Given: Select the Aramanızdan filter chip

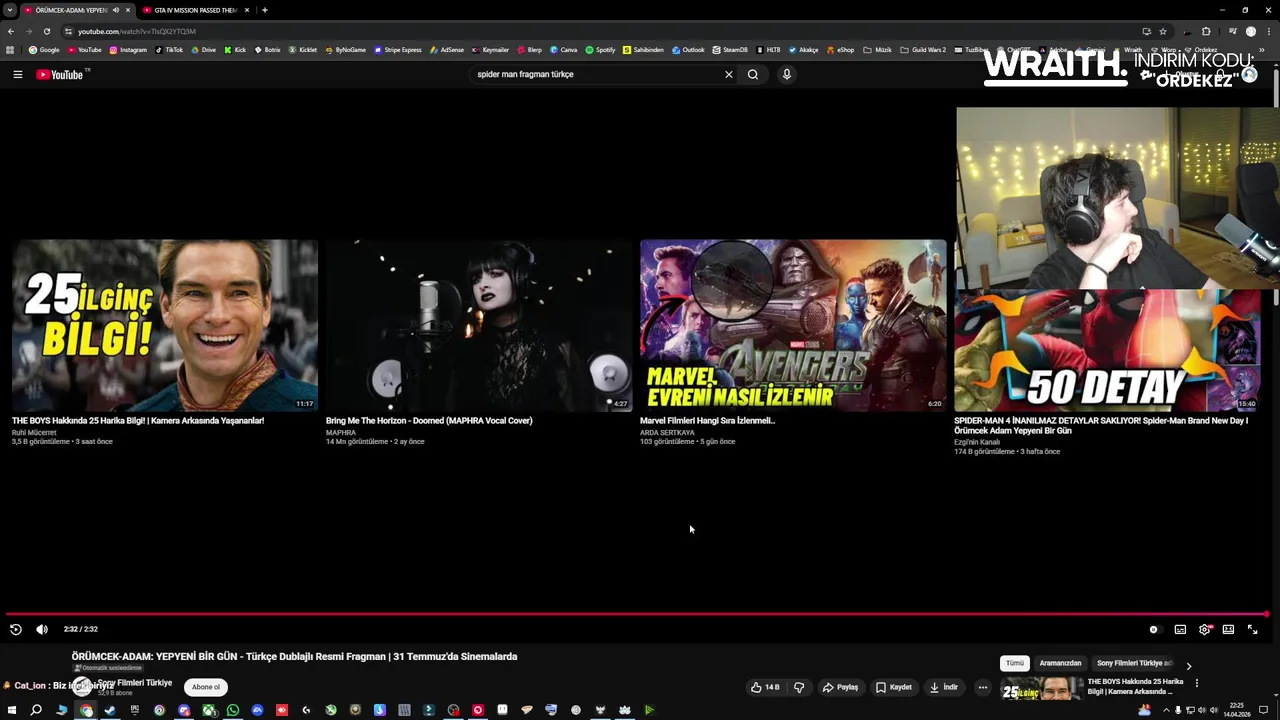Looking at the screenshot, I should pyautogui.click(x=1060, y=663).
